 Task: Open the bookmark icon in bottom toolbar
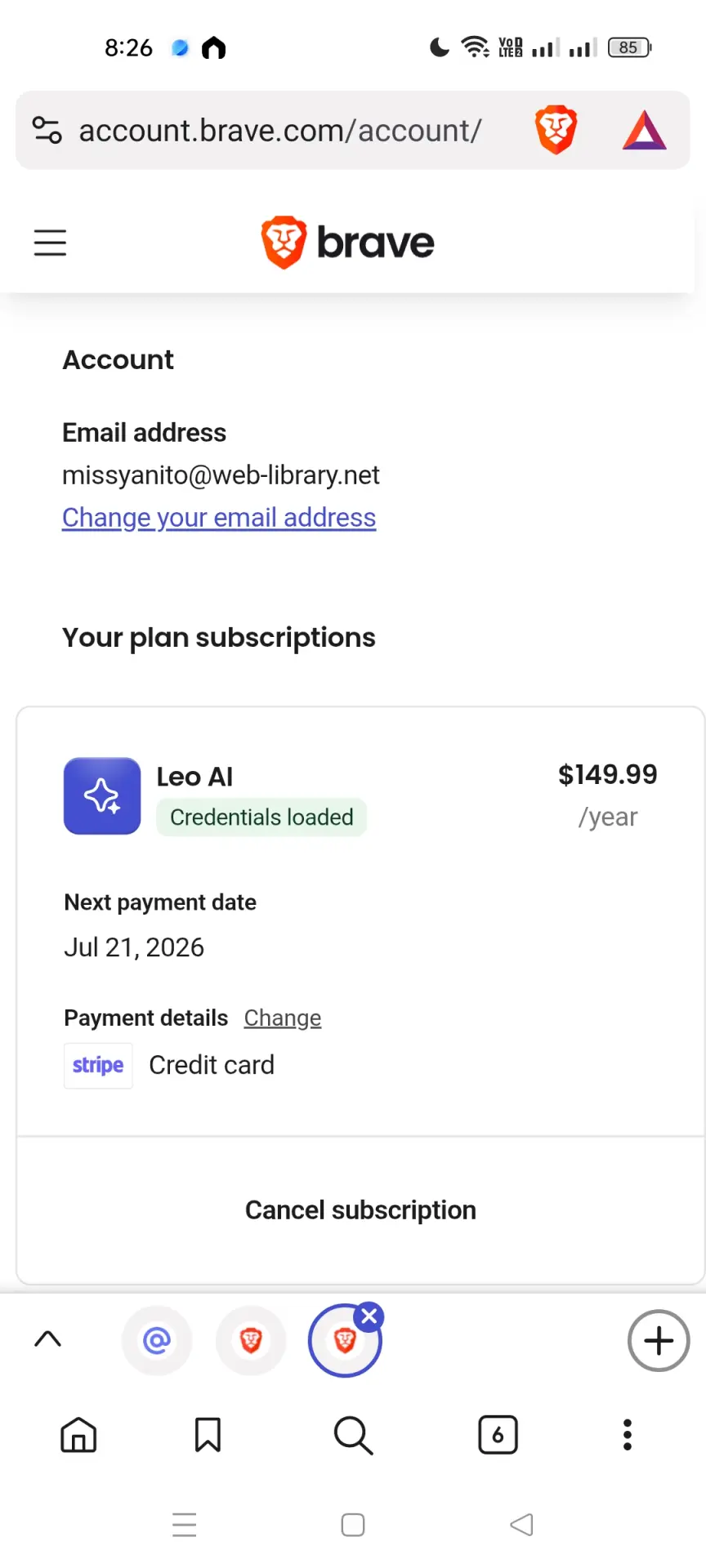208,1435
